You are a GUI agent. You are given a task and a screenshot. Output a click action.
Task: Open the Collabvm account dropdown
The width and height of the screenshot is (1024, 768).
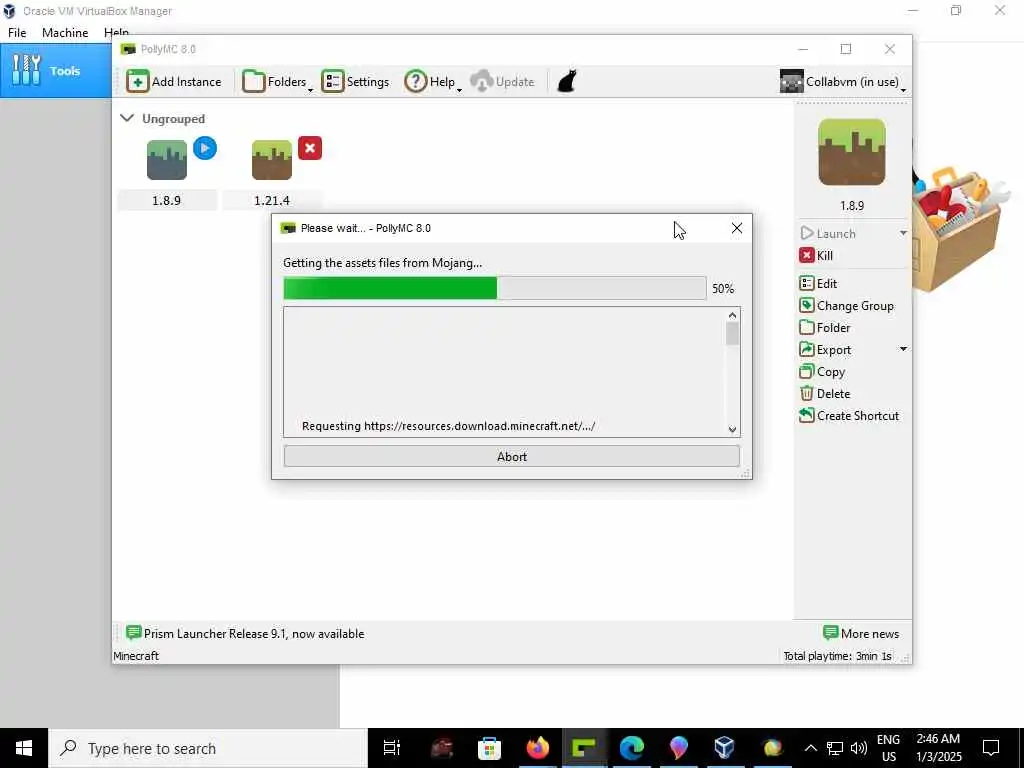[x=843, y=82]
